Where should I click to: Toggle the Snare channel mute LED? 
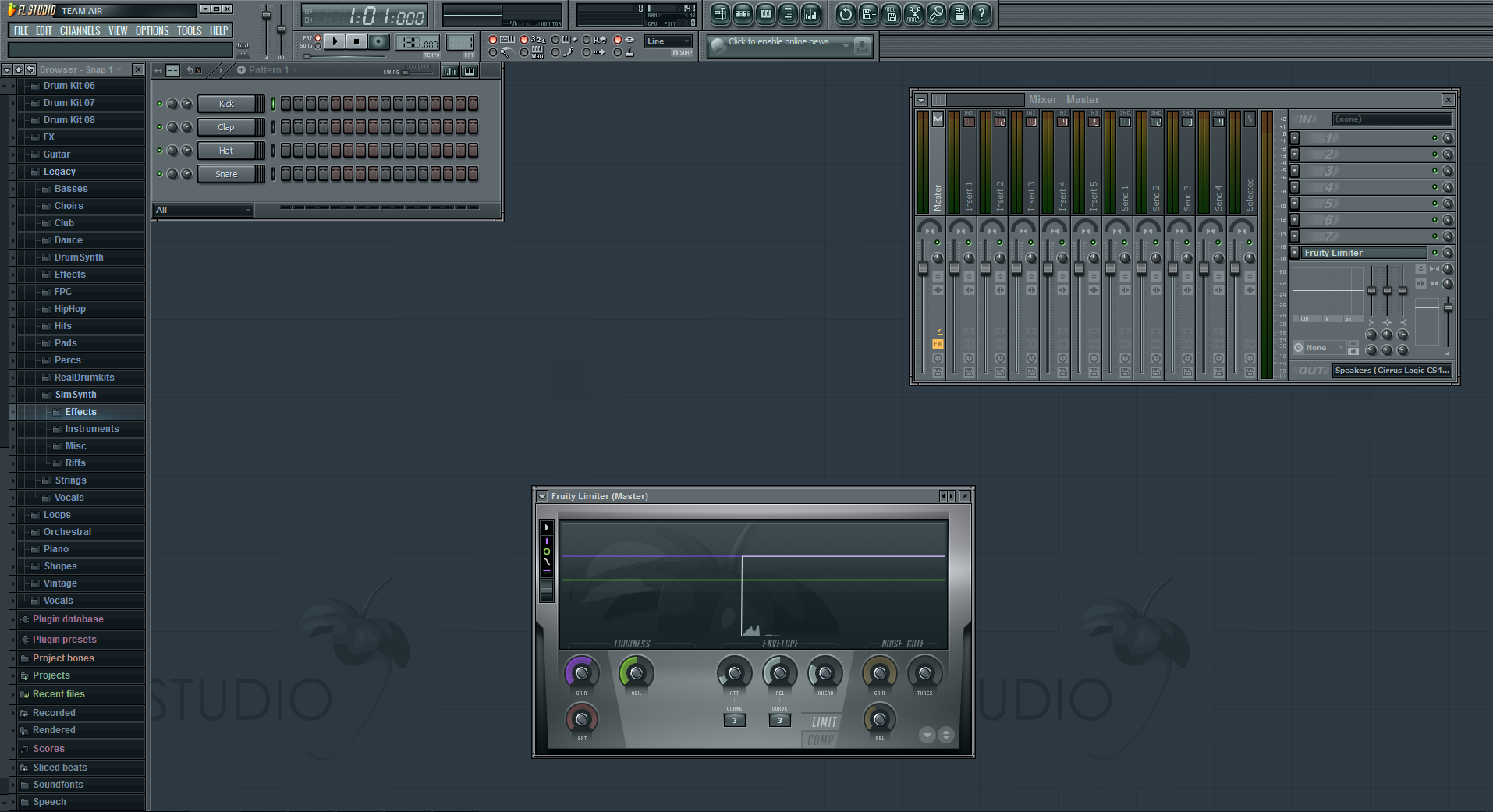pos(160,174)
